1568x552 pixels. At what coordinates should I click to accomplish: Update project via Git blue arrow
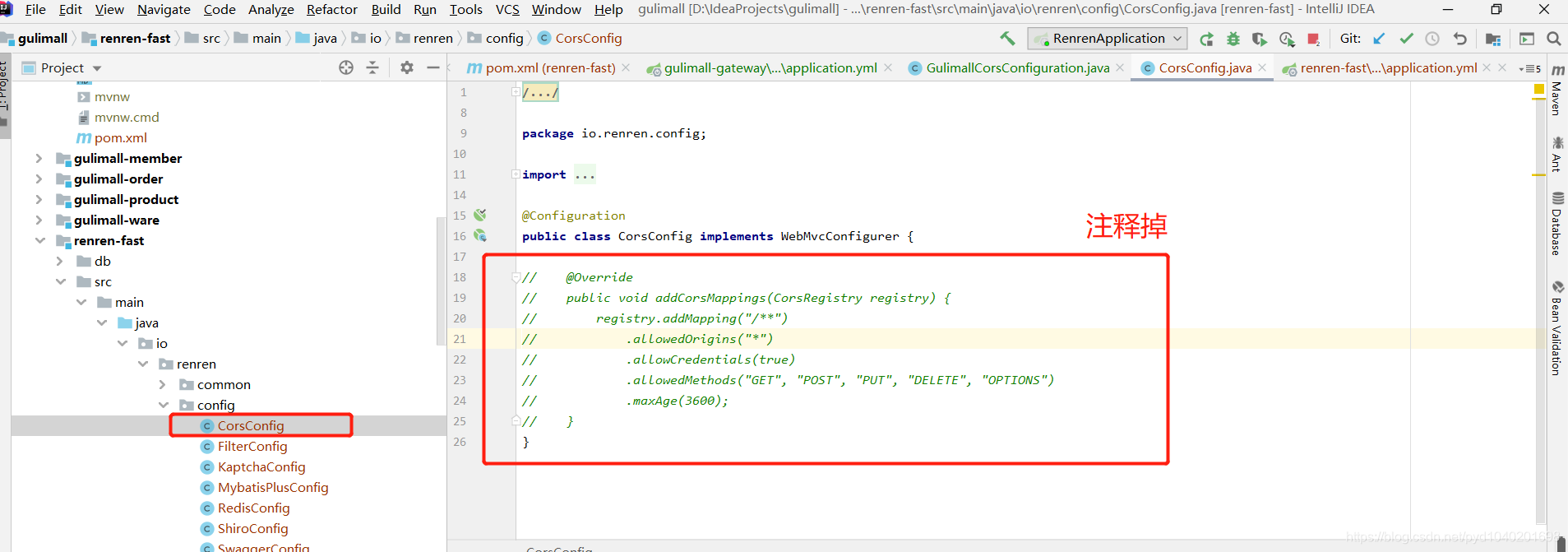click(x=1379, y=39)
